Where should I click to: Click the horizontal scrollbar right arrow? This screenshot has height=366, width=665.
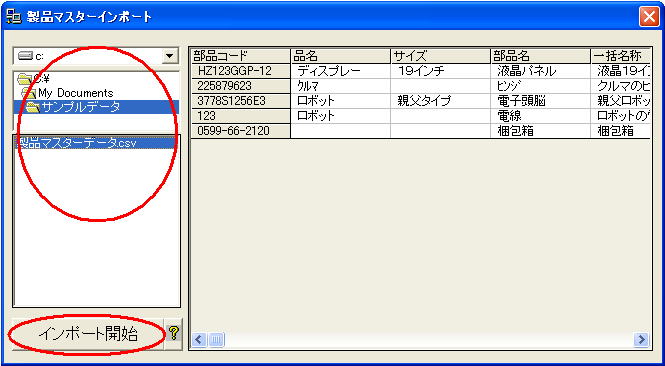click(x=641, y=339)
